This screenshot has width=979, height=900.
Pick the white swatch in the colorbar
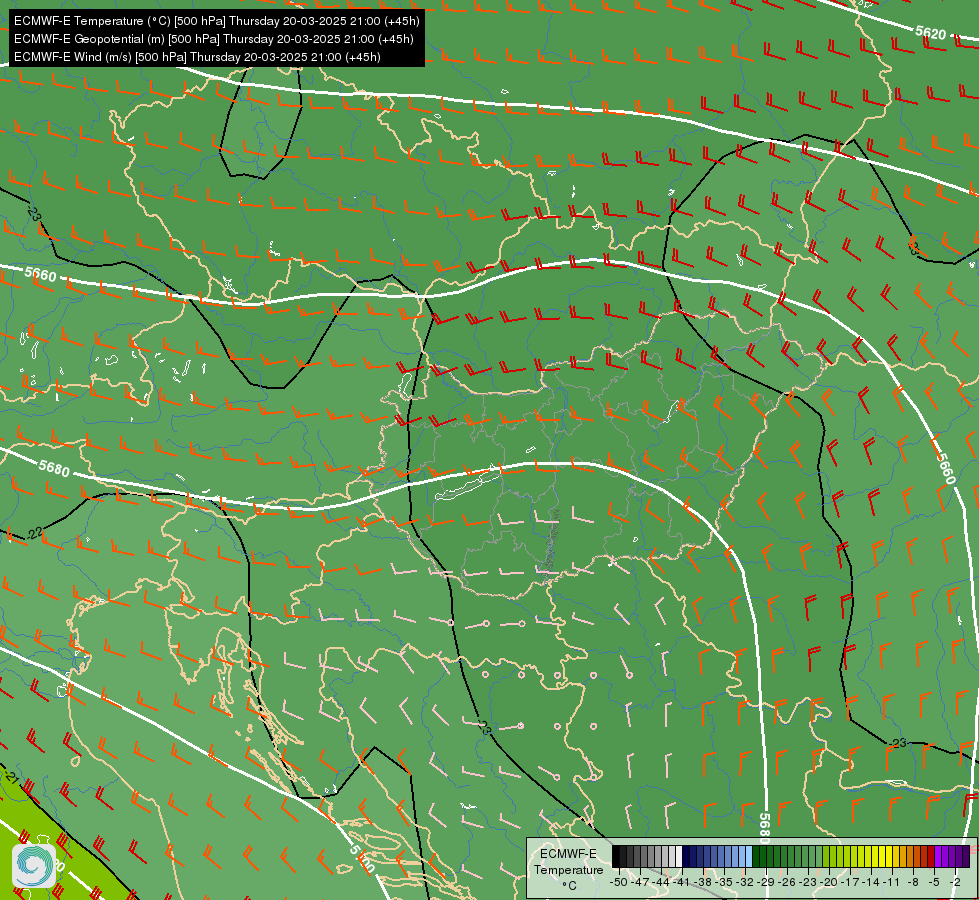pyautogui.click(x=679, y=856)
